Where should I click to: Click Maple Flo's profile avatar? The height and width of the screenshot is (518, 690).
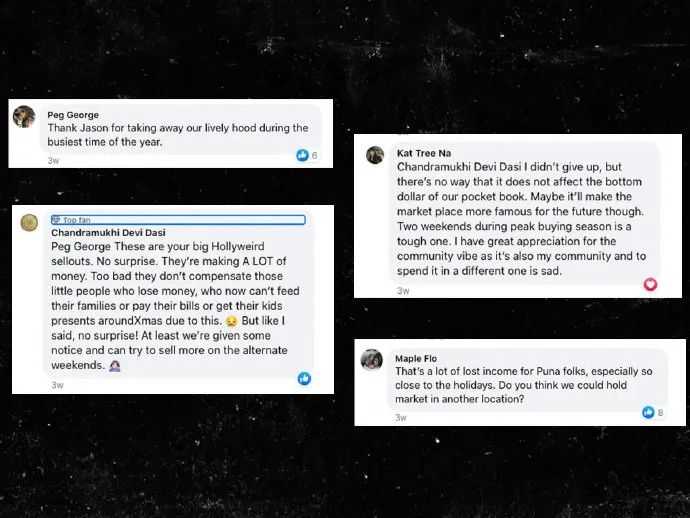point(372,360)
